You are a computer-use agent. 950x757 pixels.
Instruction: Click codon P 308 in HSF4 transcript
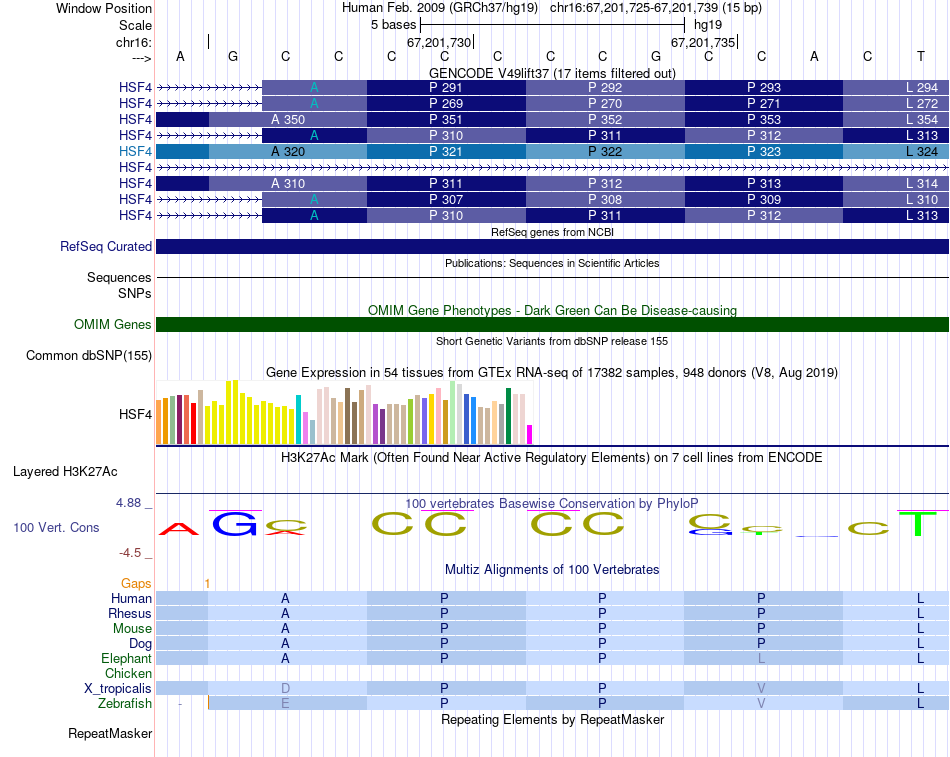[605, 199]
